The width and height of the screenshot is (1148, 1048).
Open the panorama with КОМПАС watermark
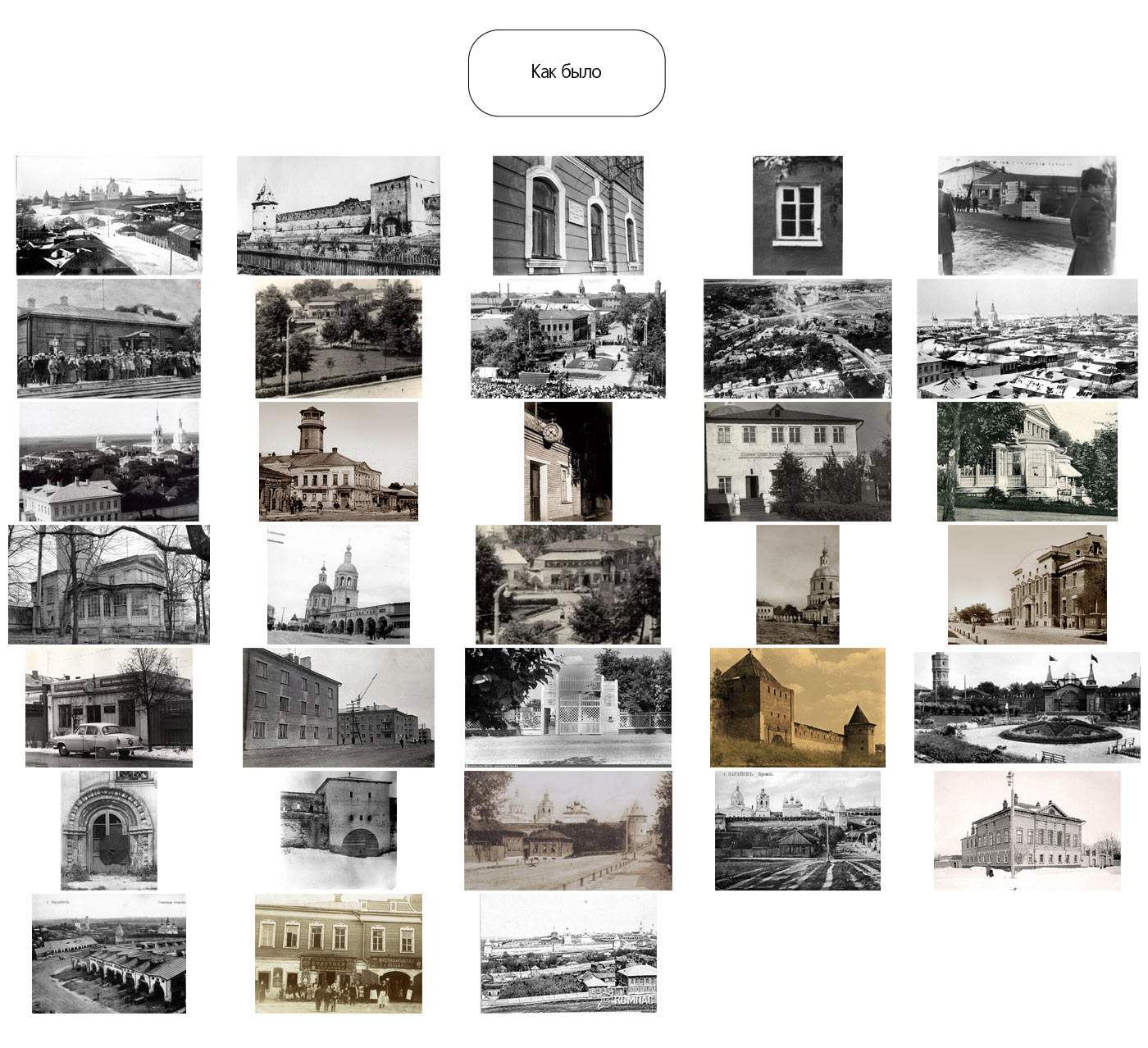(x=567, y=953)
